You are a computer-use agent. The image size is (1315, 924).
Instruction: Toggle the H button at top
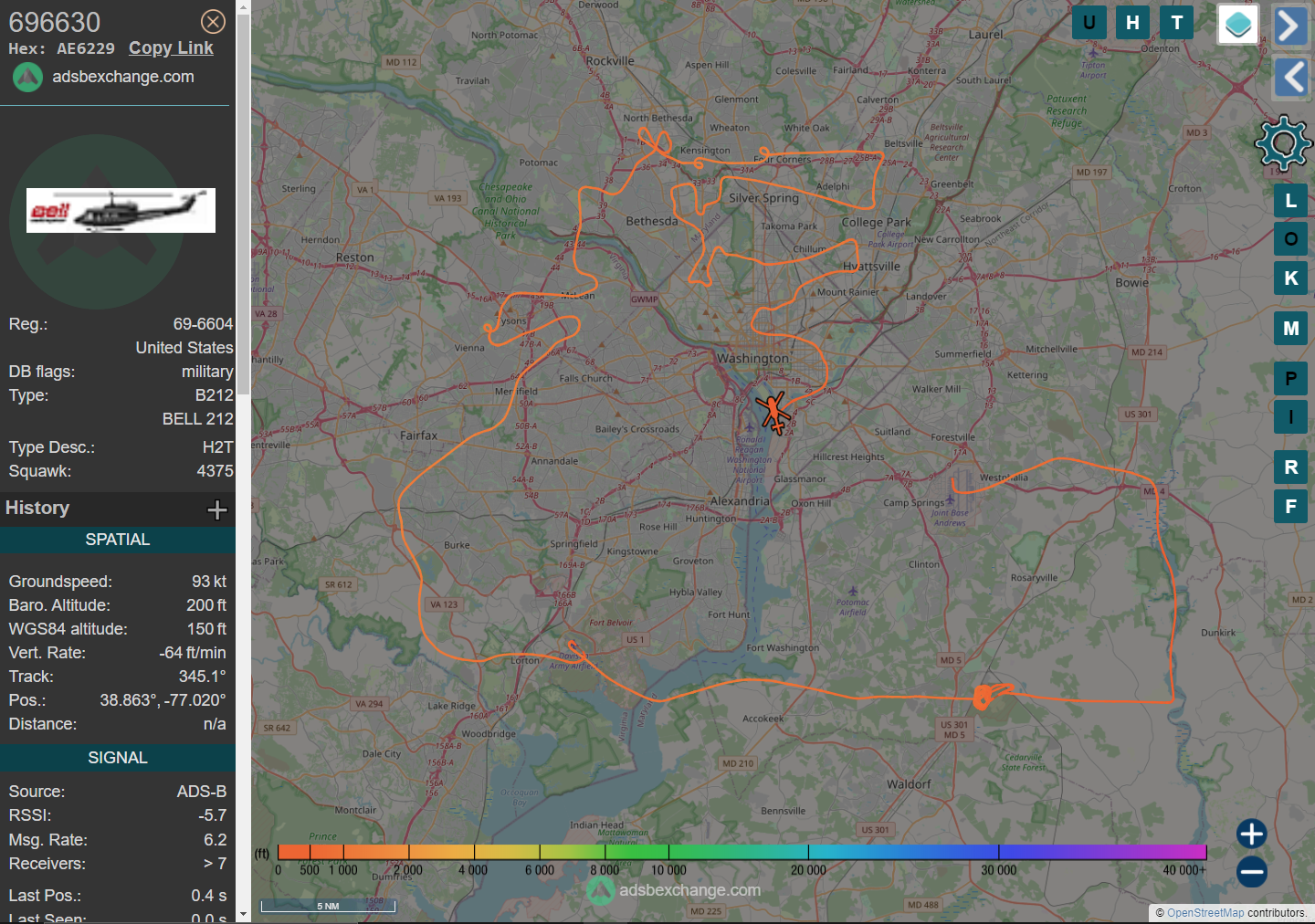1133,23
